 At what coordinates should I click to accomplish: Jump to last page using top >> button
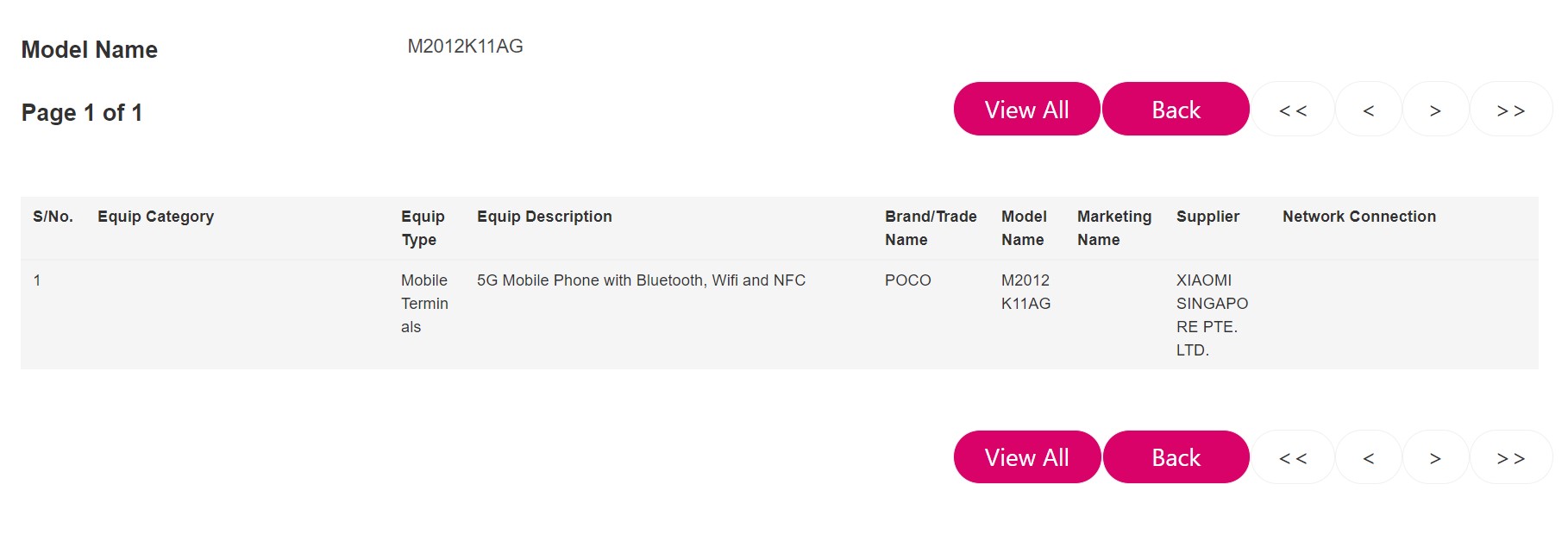point(1511,110)
